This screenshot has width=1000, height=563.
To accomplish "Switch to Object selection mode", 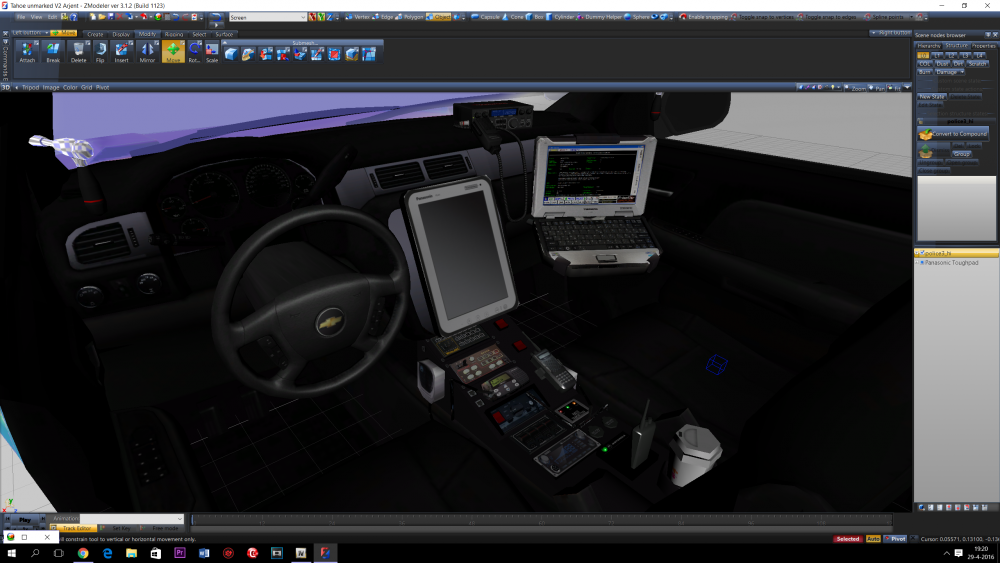I will click(438, 17).
